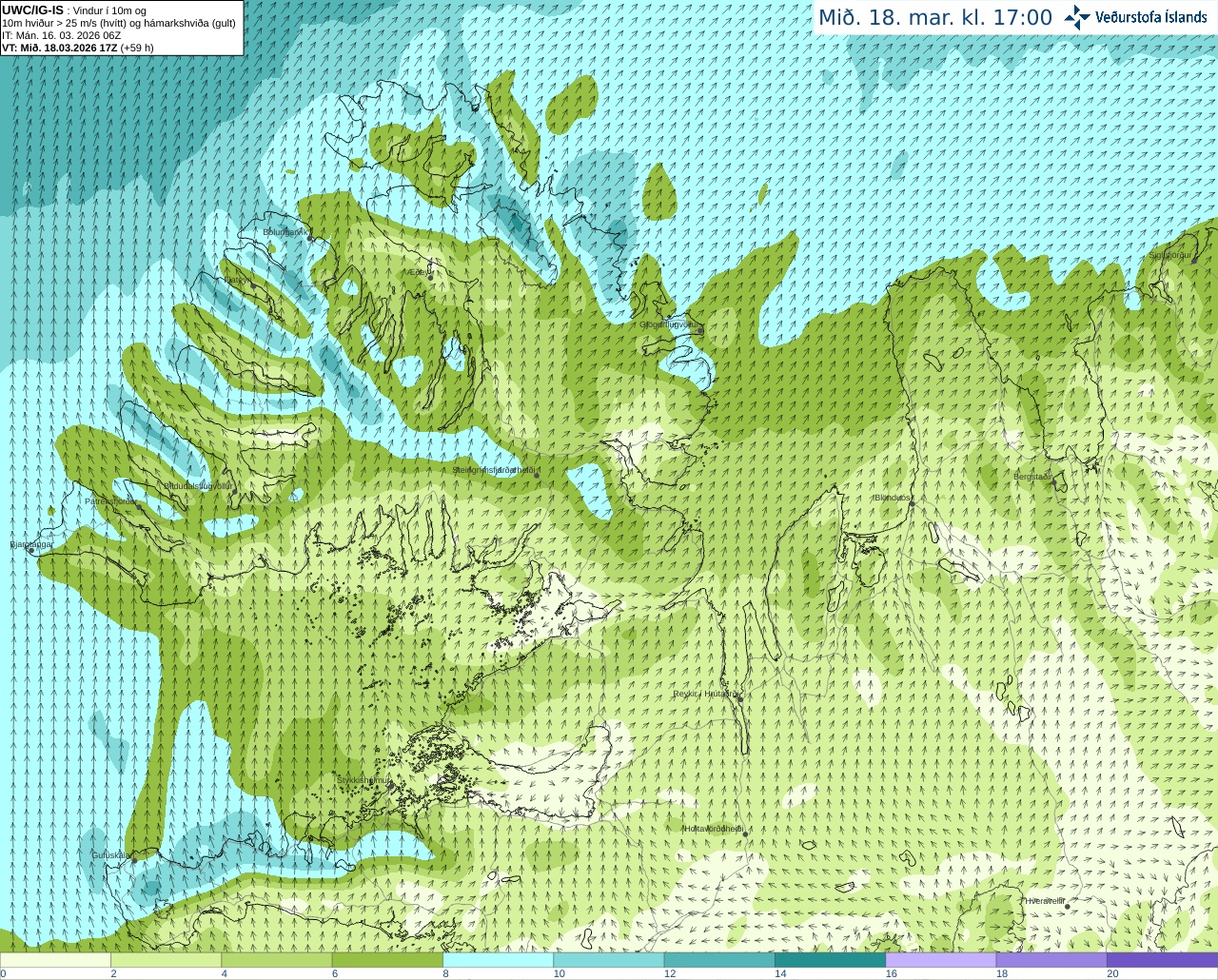
Task: Select the Bjargtangar station label
Action: click(31, 544)
